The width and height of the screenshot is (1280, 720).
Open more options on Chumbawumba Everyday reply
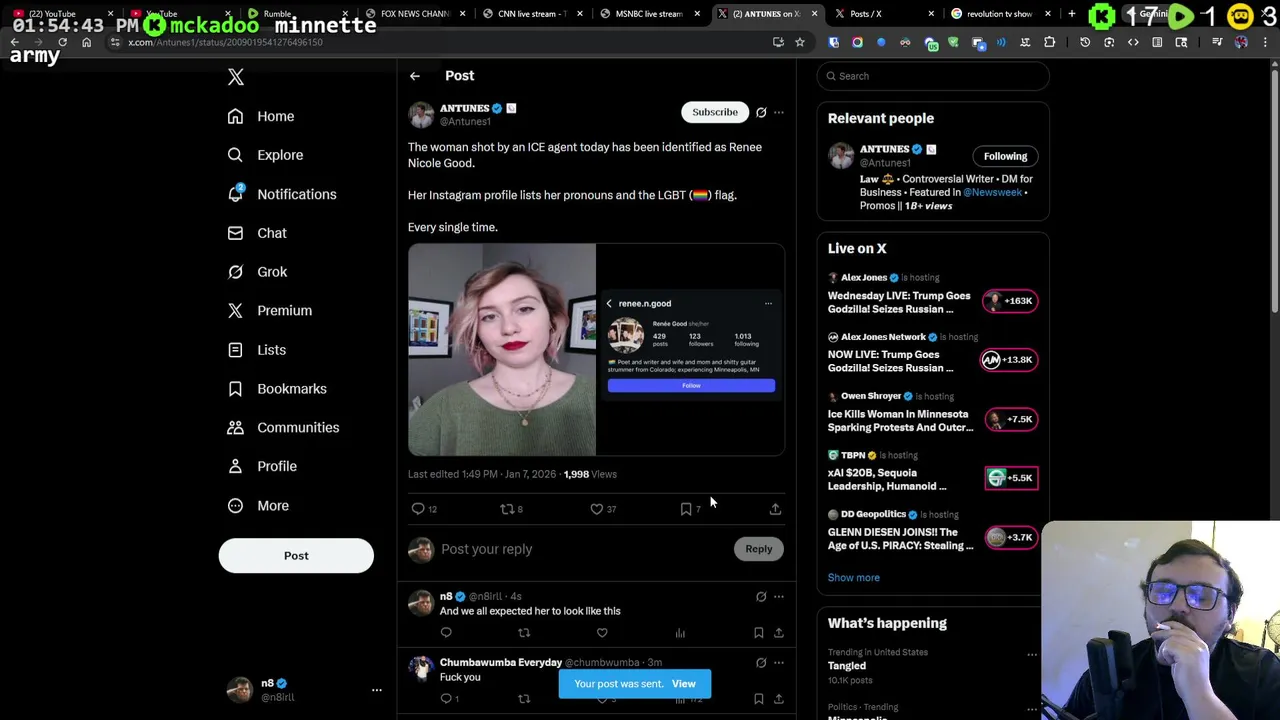[x=779, y=662]
